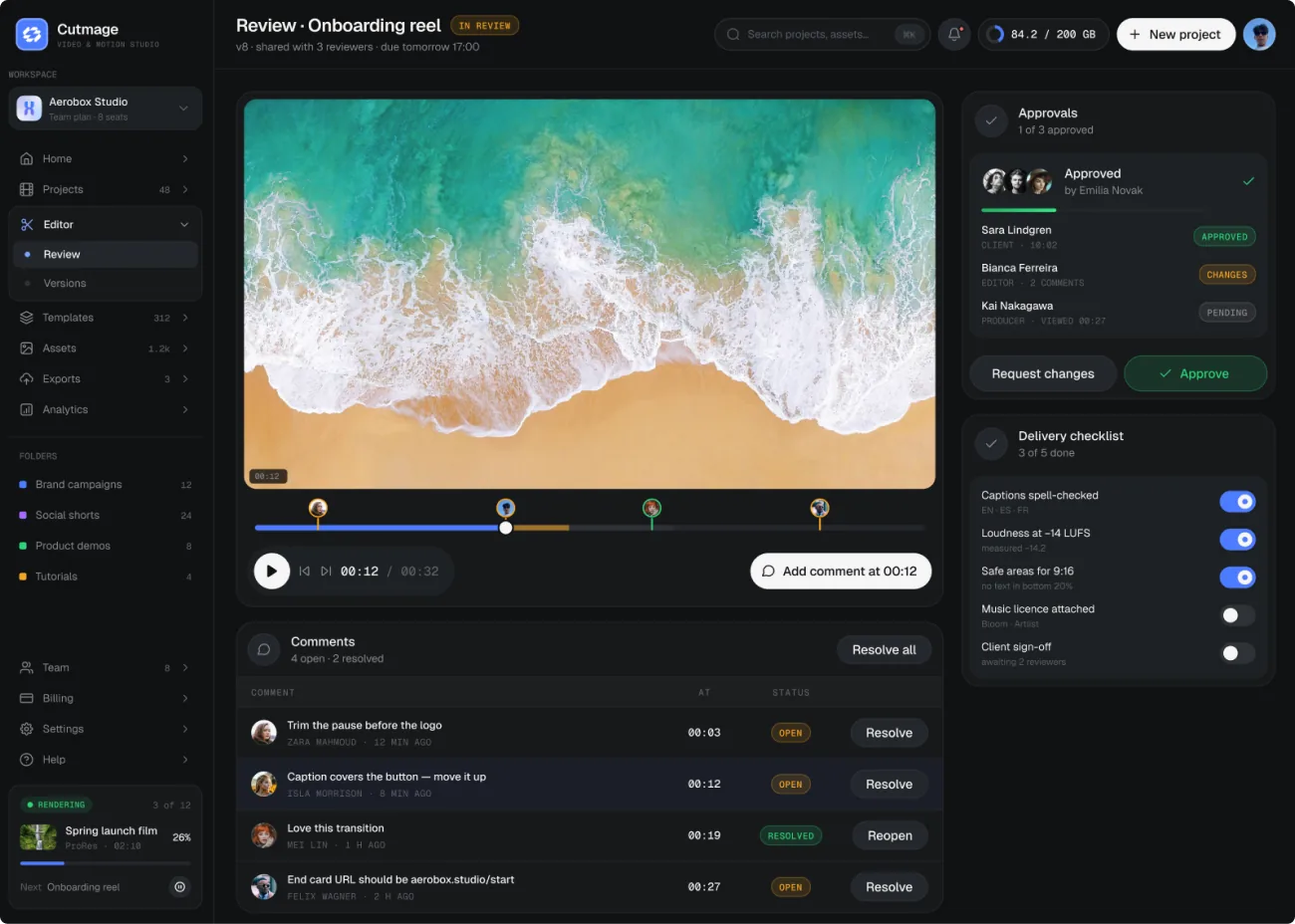Click the Home sidebar icon
Screen dimensions: 1295x924
[x=27, y=158]
